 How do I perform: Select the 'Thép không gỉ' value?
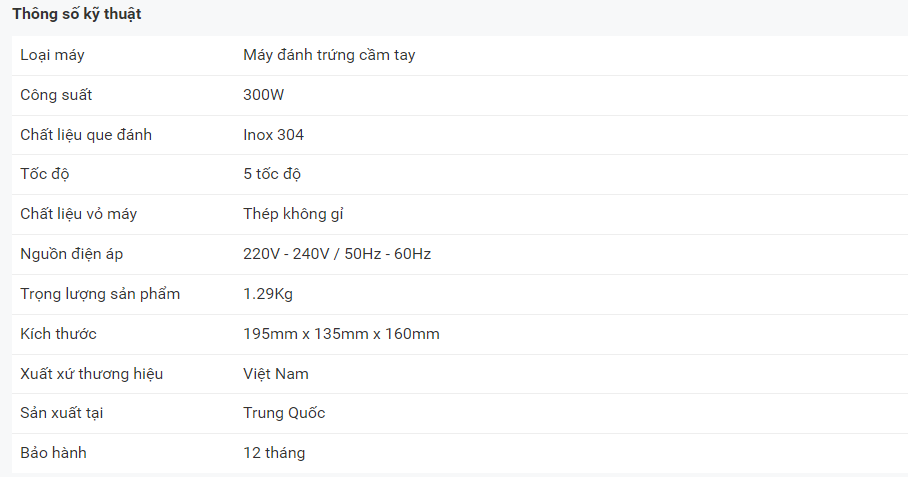(x=293, y=214)
